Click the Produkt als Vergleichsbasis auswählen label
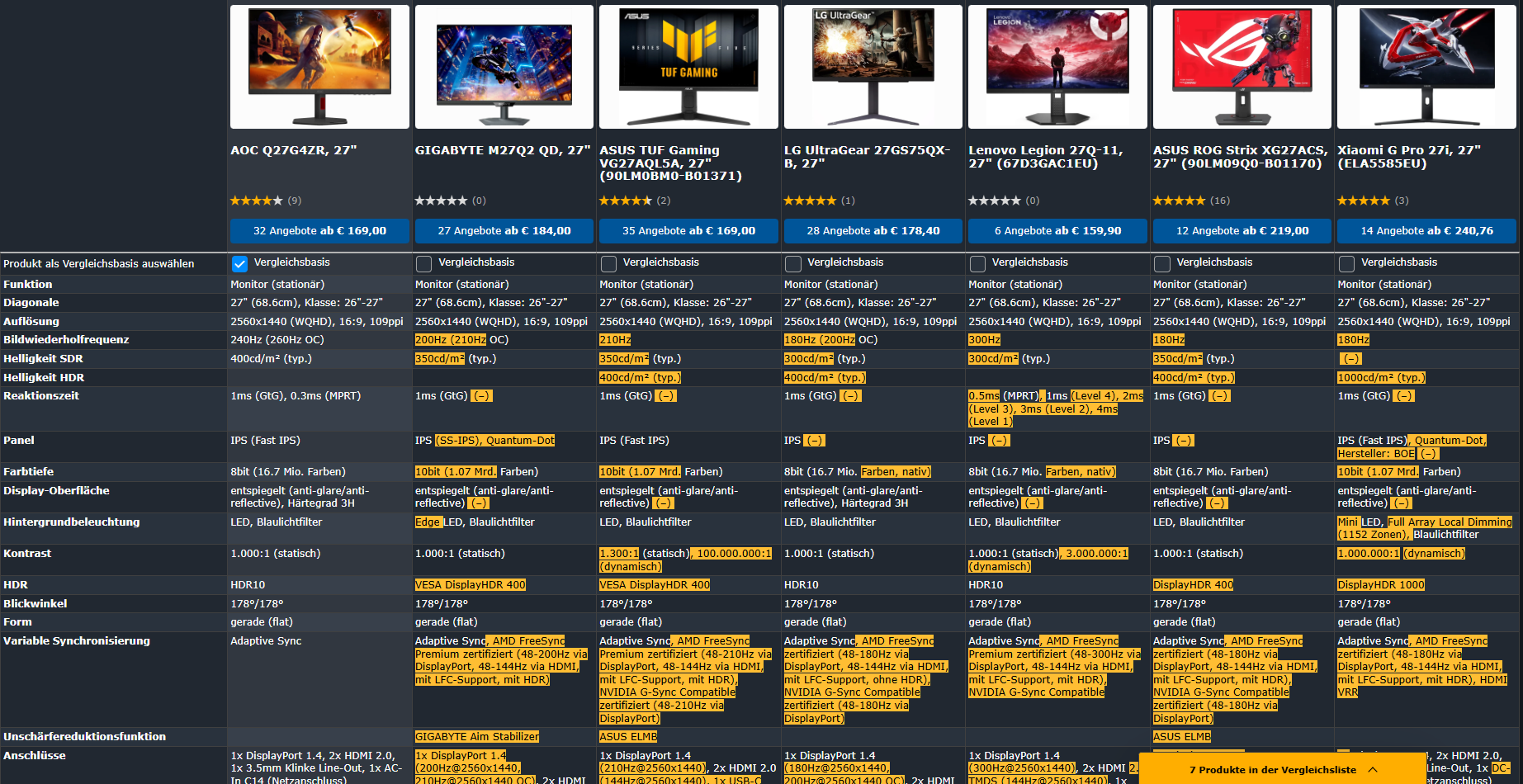 click(99, 263)
